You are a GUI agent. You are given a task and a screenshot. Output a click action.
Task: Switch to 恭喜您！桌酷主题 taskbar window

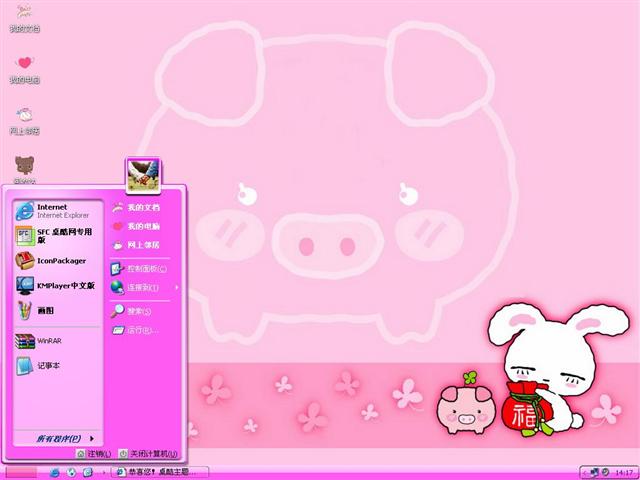click(x=160, y=472)
